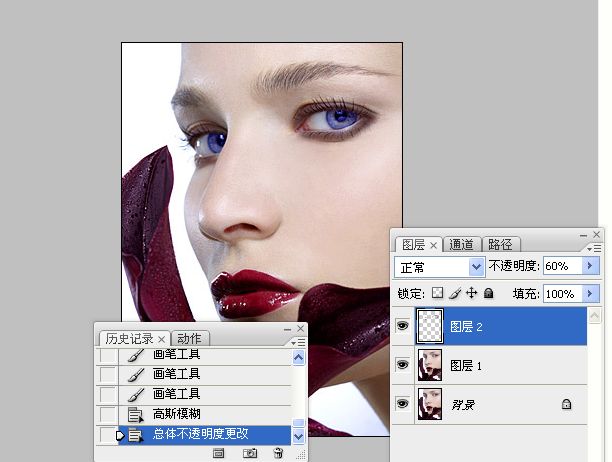Click history panel scroll down arrow
Image resolution: width=612 pixels, height=462 pixels.
tap(299, 437)
